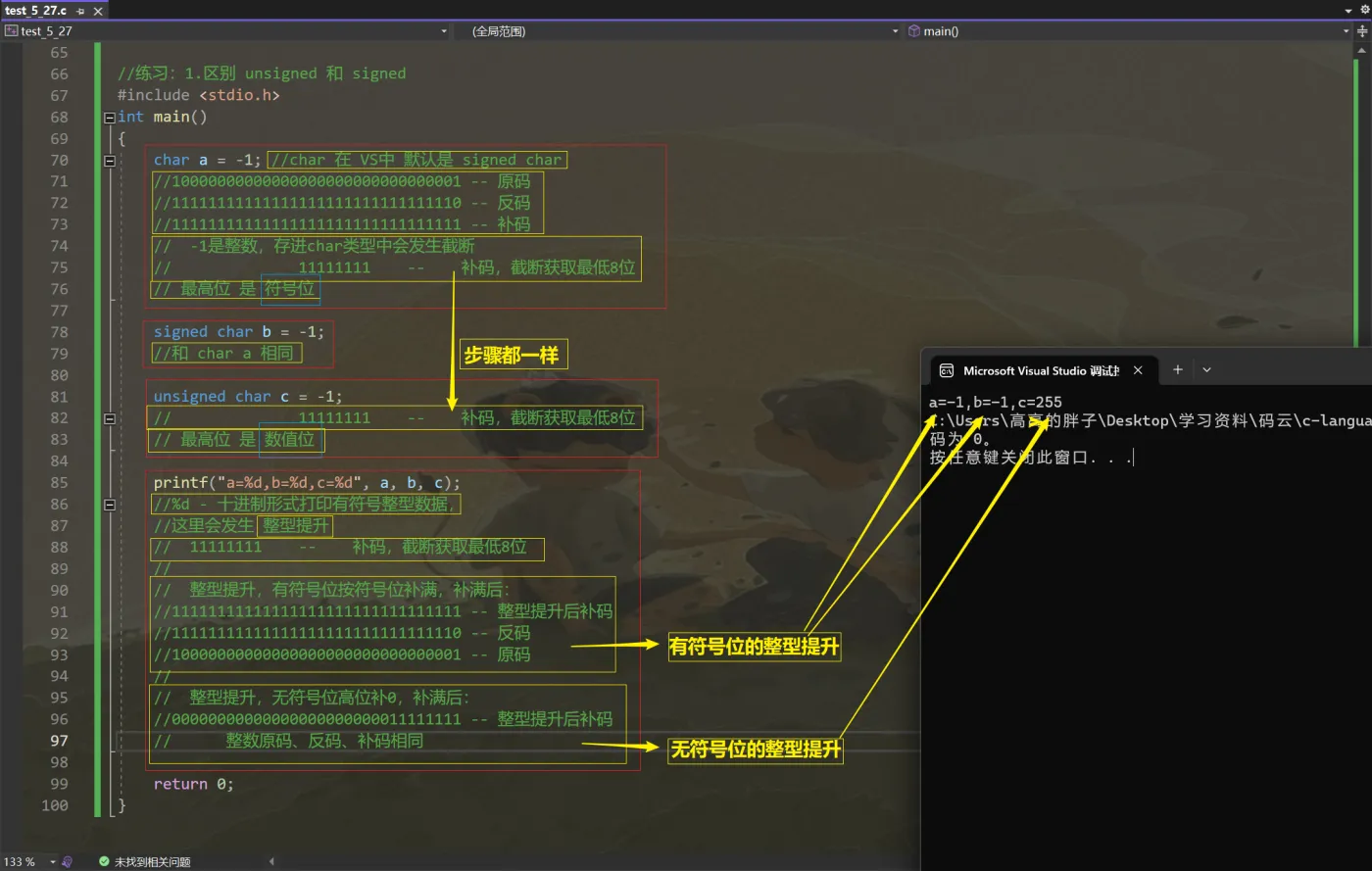Add a new tab in the console window
1372x871 pixels.
click(x=1177, y=370)
